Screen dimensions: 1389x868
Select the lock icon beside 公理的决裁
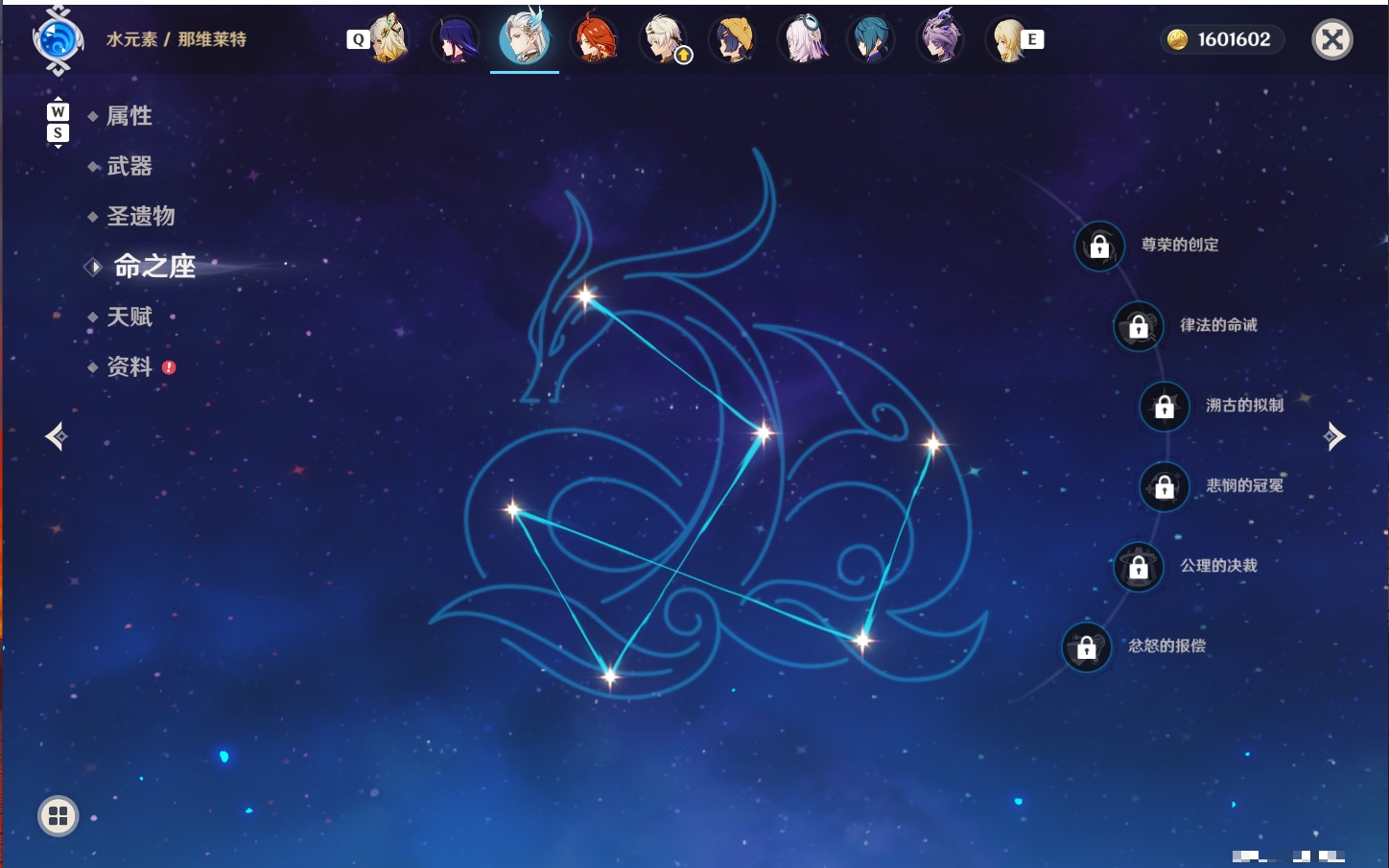coord(1139,568)
